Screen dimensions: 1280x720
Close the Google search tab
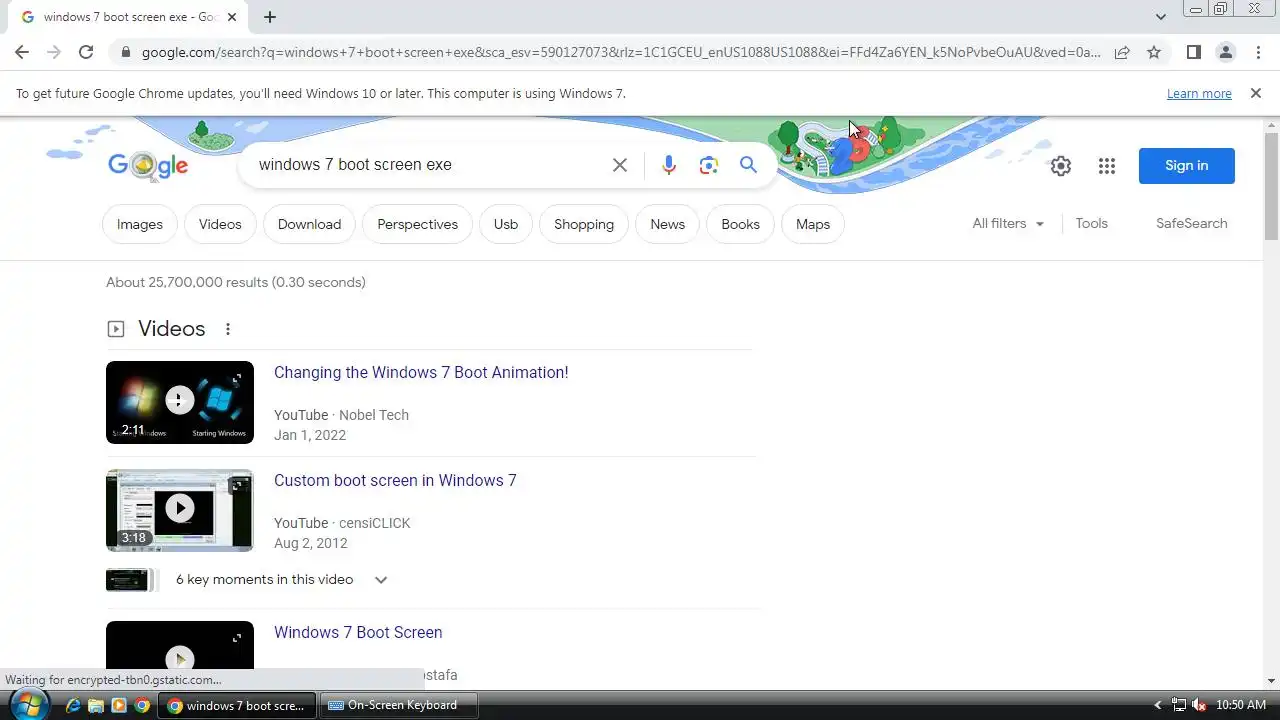click(x=232, y=17)
